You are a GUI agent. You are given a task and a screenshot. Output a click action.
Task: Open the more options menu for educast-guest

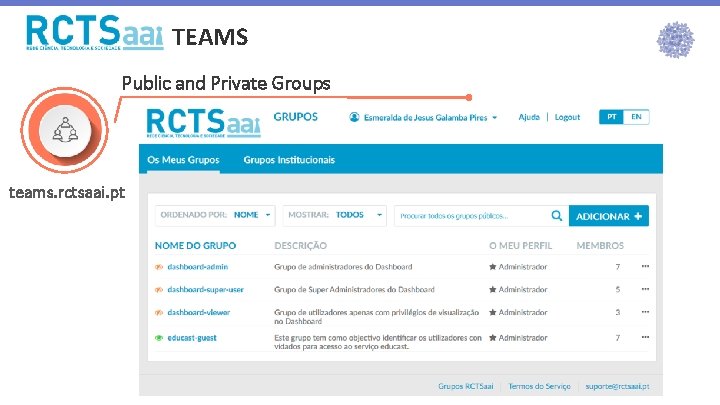[x=645, y=337]
